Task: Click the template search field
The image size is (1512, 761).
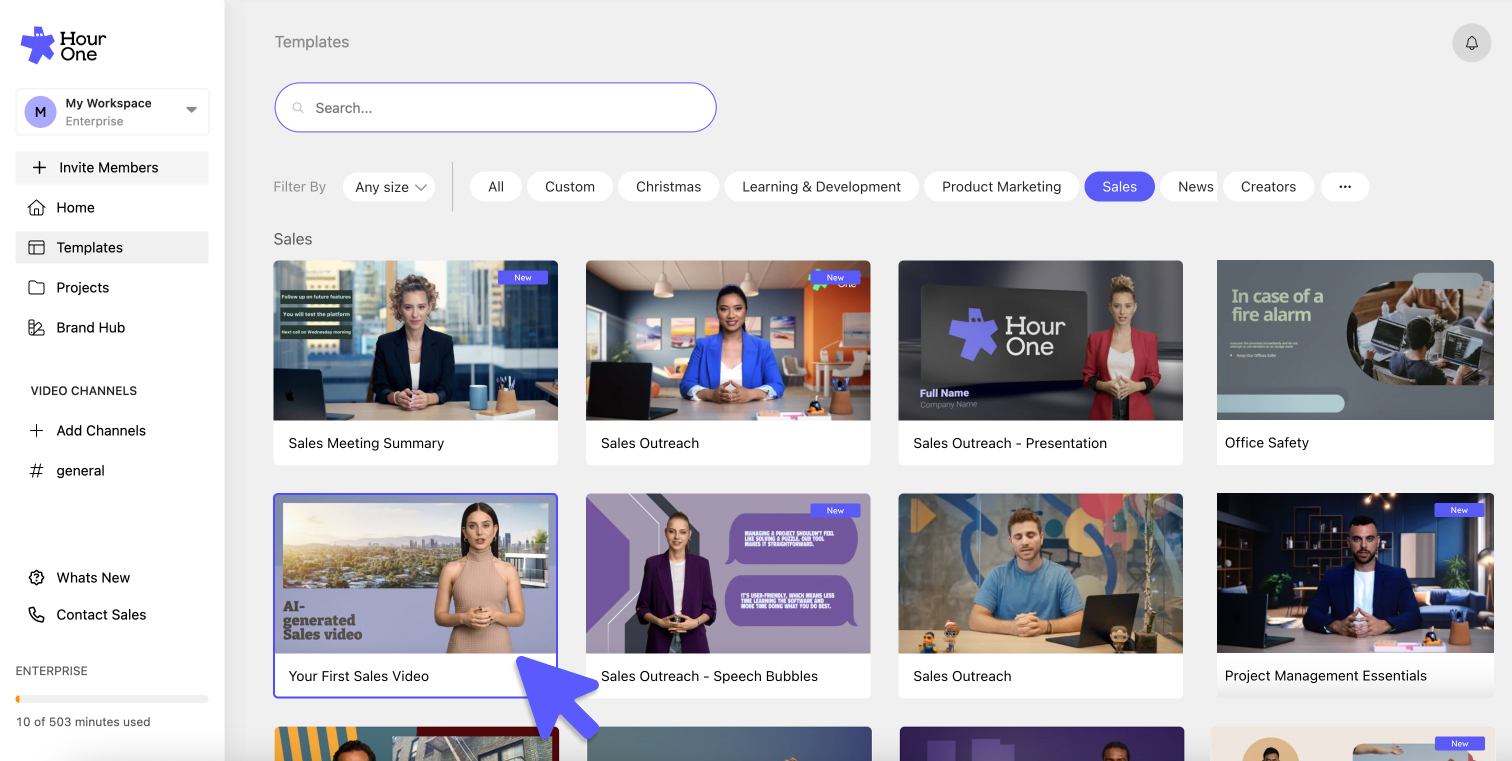Action: pyautogui.click(x=495, y=108)
